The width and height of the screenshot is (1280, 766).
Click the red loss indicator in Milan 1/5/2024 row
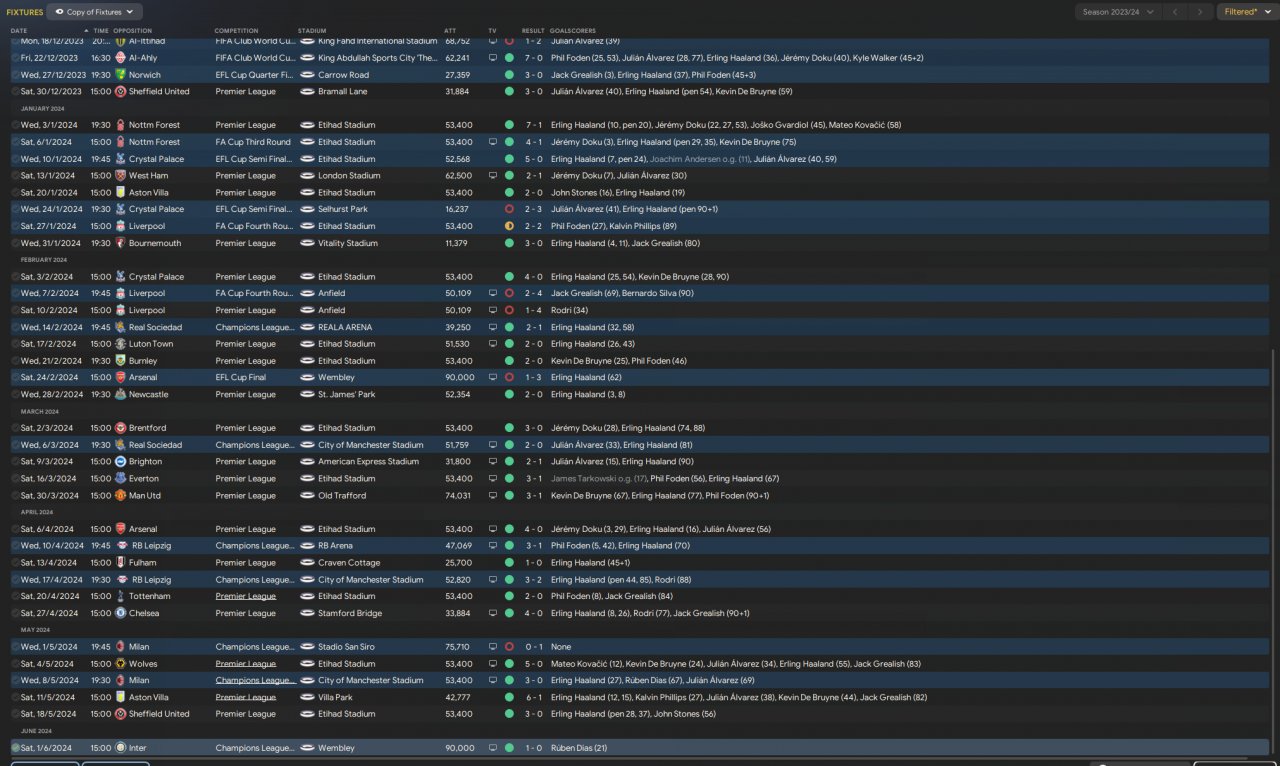tap(509, 647)
